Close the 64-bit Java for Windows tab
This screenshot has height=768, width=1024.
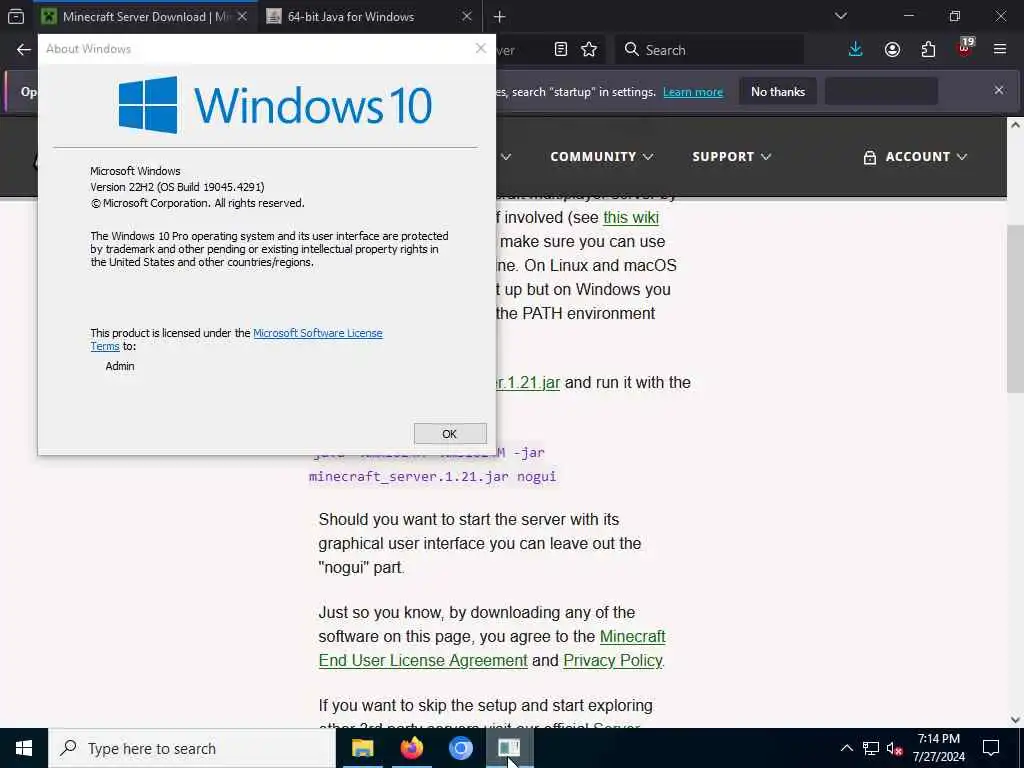pos(466,16)
